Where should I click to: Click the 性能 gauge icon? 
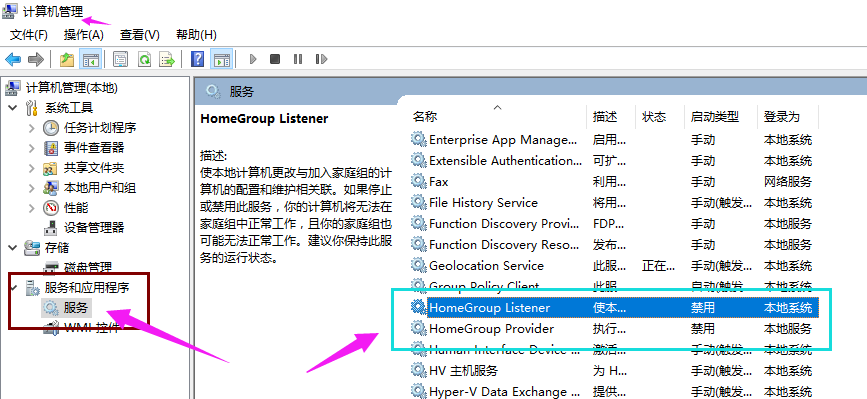[51, 208]
